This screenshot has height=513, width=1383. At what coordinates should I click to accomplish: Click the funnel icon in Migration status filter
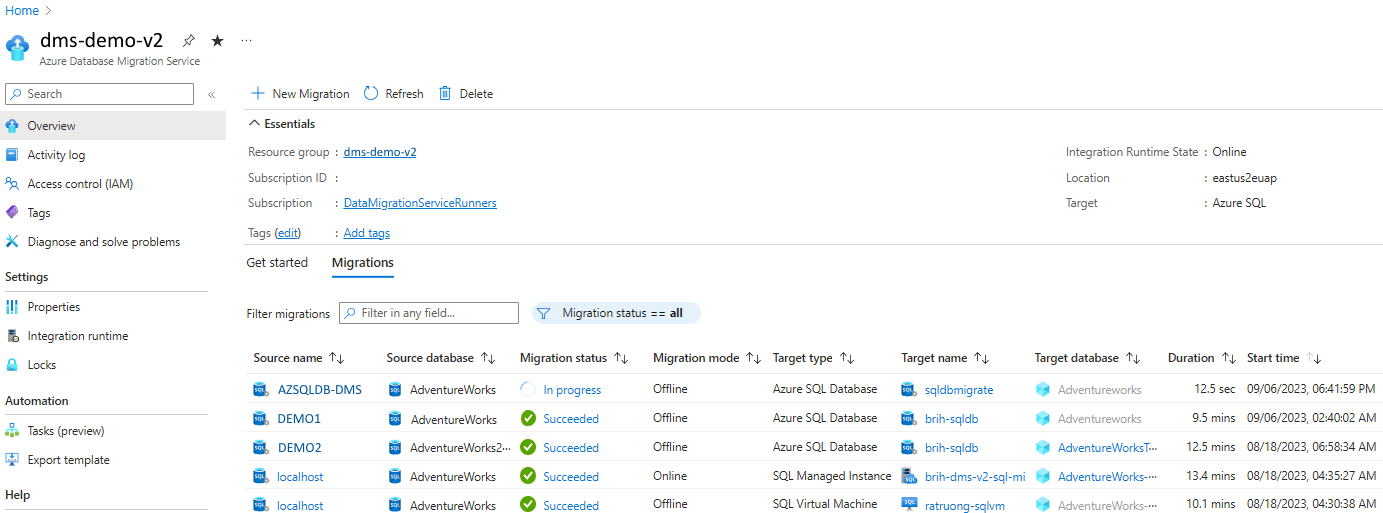point(543,313)
